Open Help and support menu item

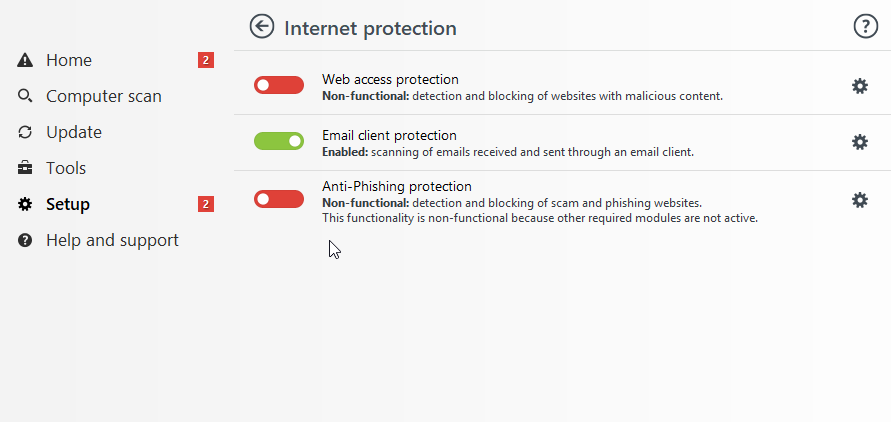pos(113,240)
